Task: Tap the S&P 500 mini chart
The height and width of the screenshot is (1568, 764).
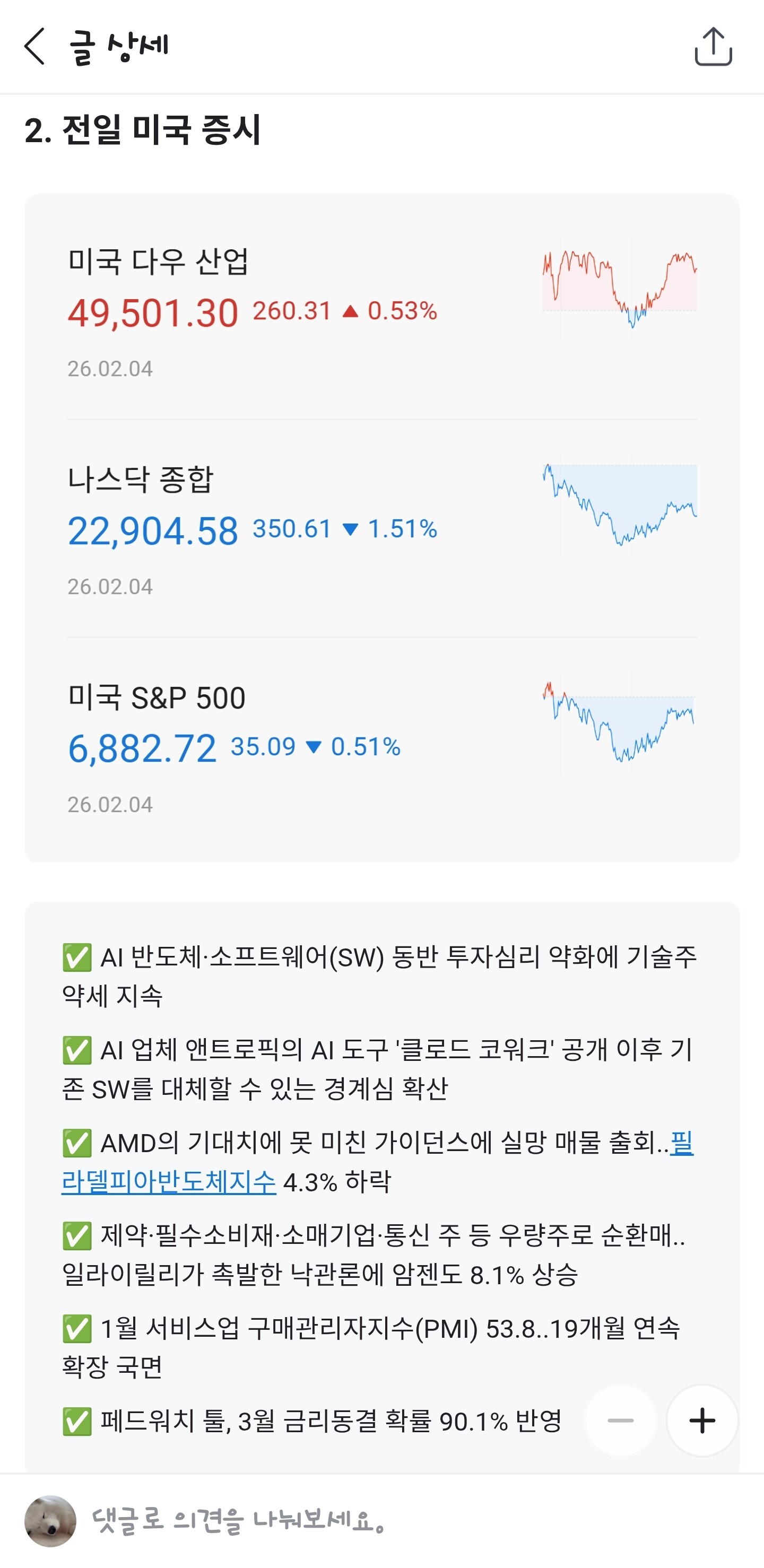Action: click(x=619, y=722)
